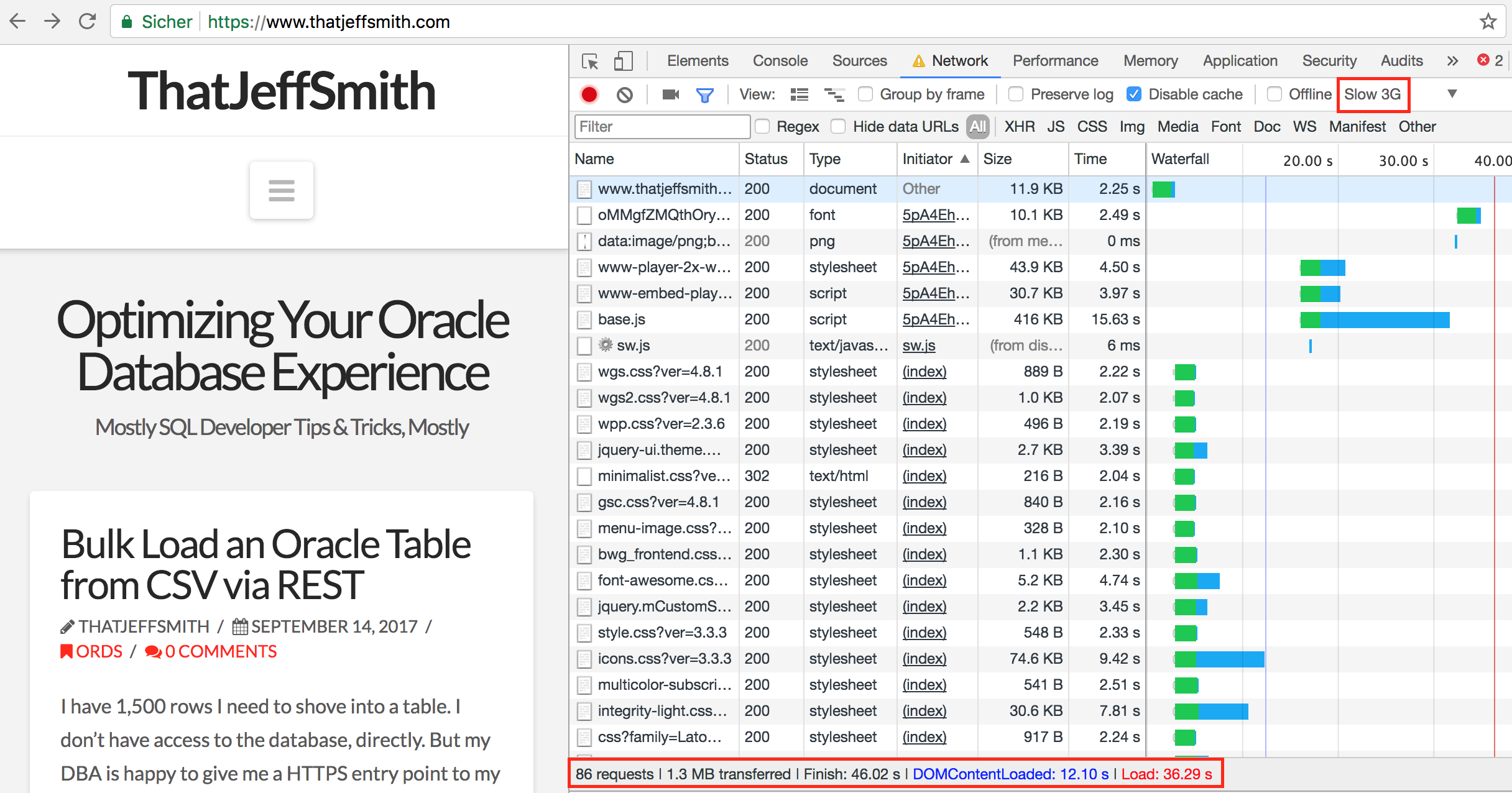Image resolution: width=1512 pixels, height=793 pixels.
Task: Click the Waterfall column header
Action: [1180, 159]
